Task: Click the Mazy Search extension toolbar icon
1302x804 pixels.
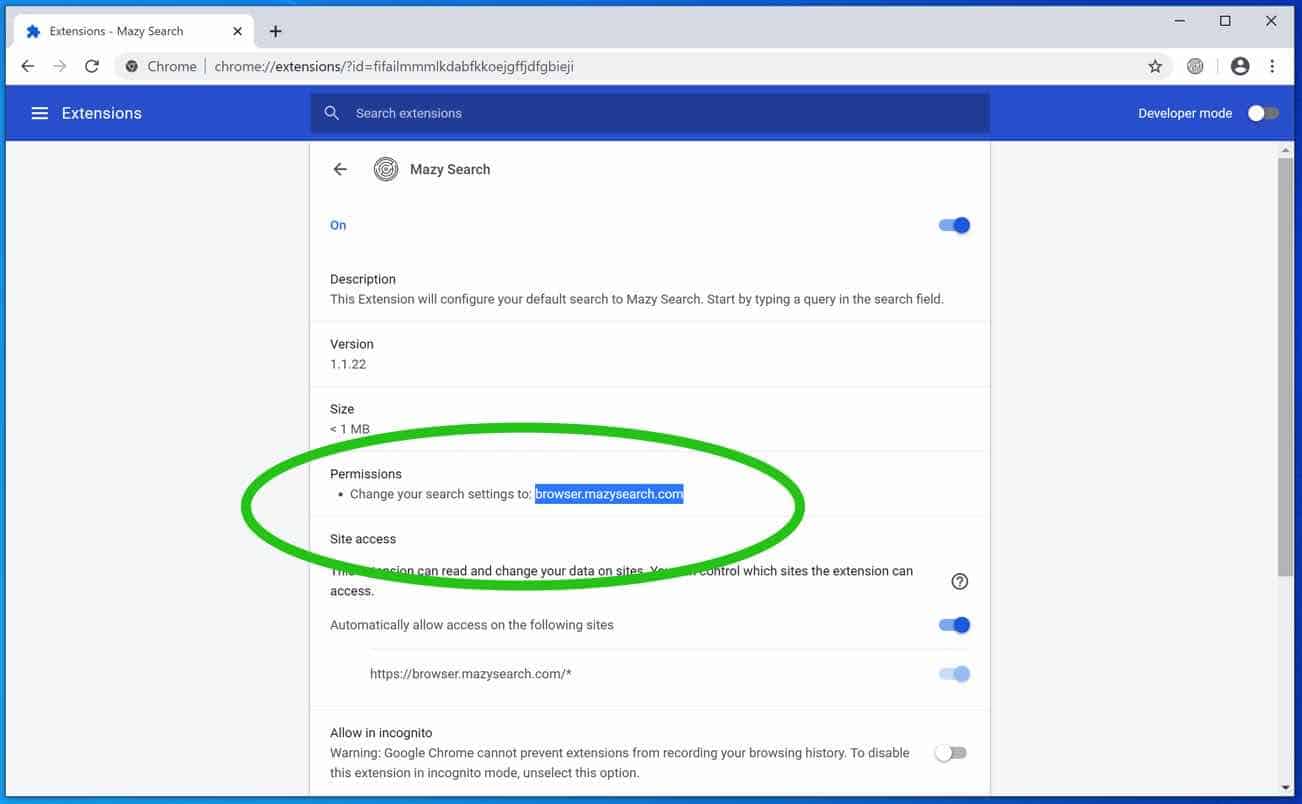Action: coord(1195,66)
